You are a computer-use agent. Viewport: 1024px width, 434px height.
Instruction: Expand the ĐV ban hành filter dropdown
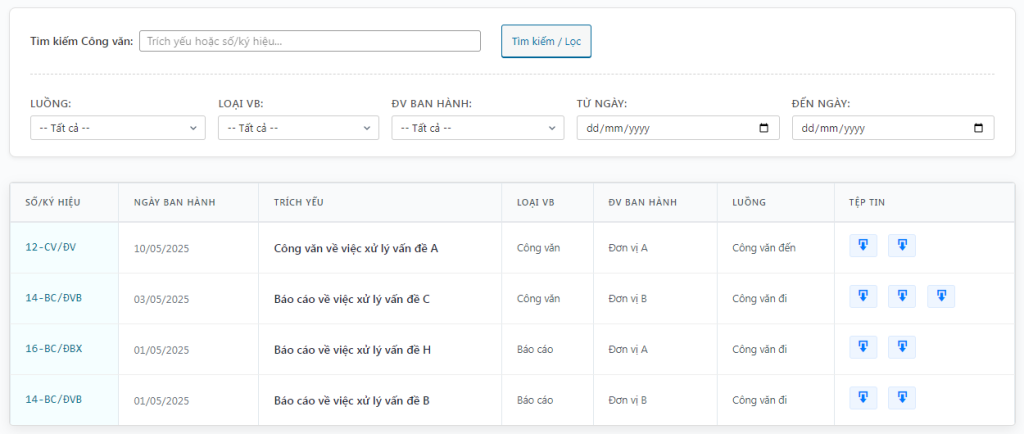click(478, 128)
